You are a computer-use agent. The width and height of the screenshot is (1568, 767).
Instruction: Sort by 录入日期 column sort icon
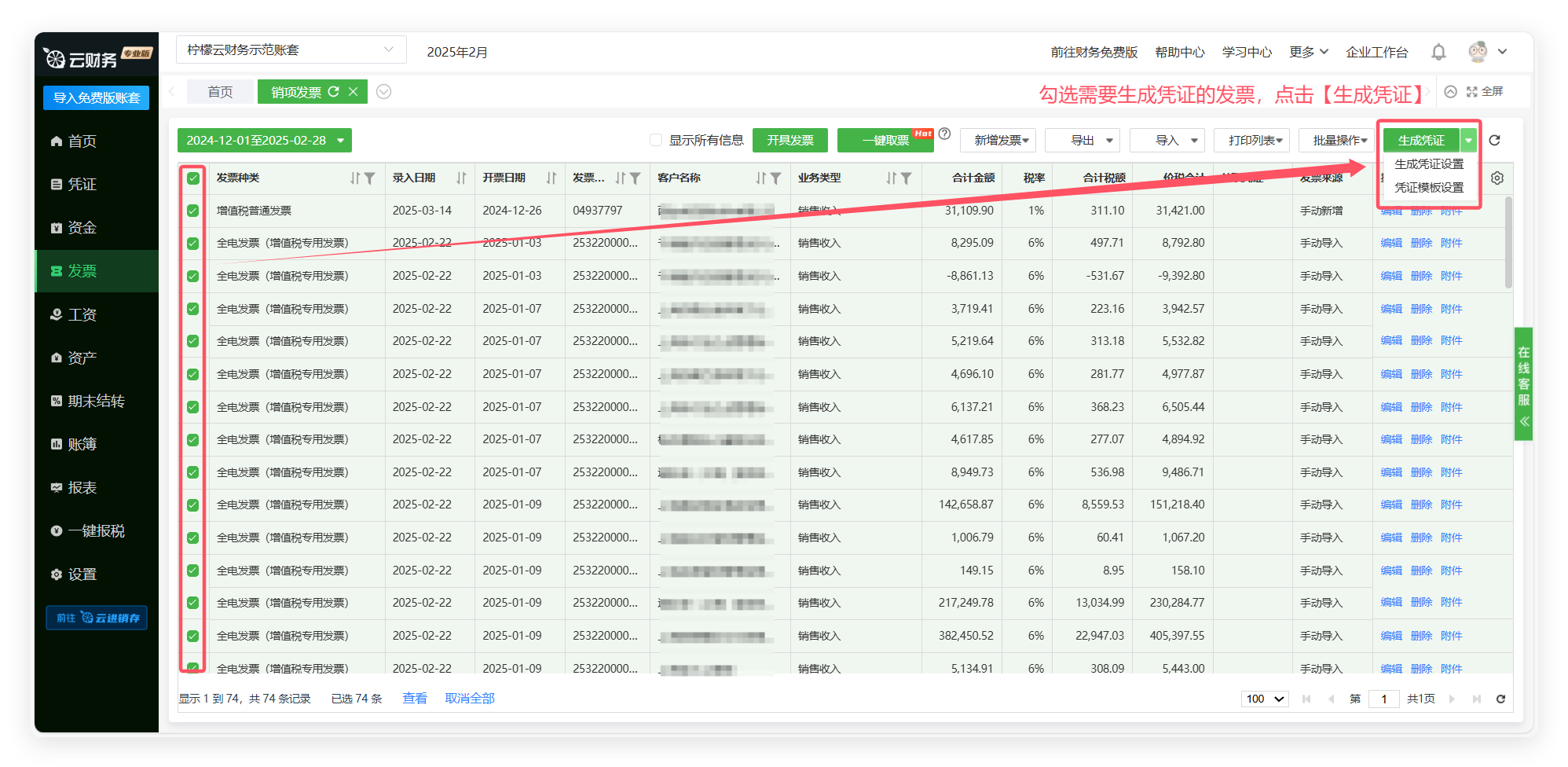pyautogui.click(x=461, y=178)
